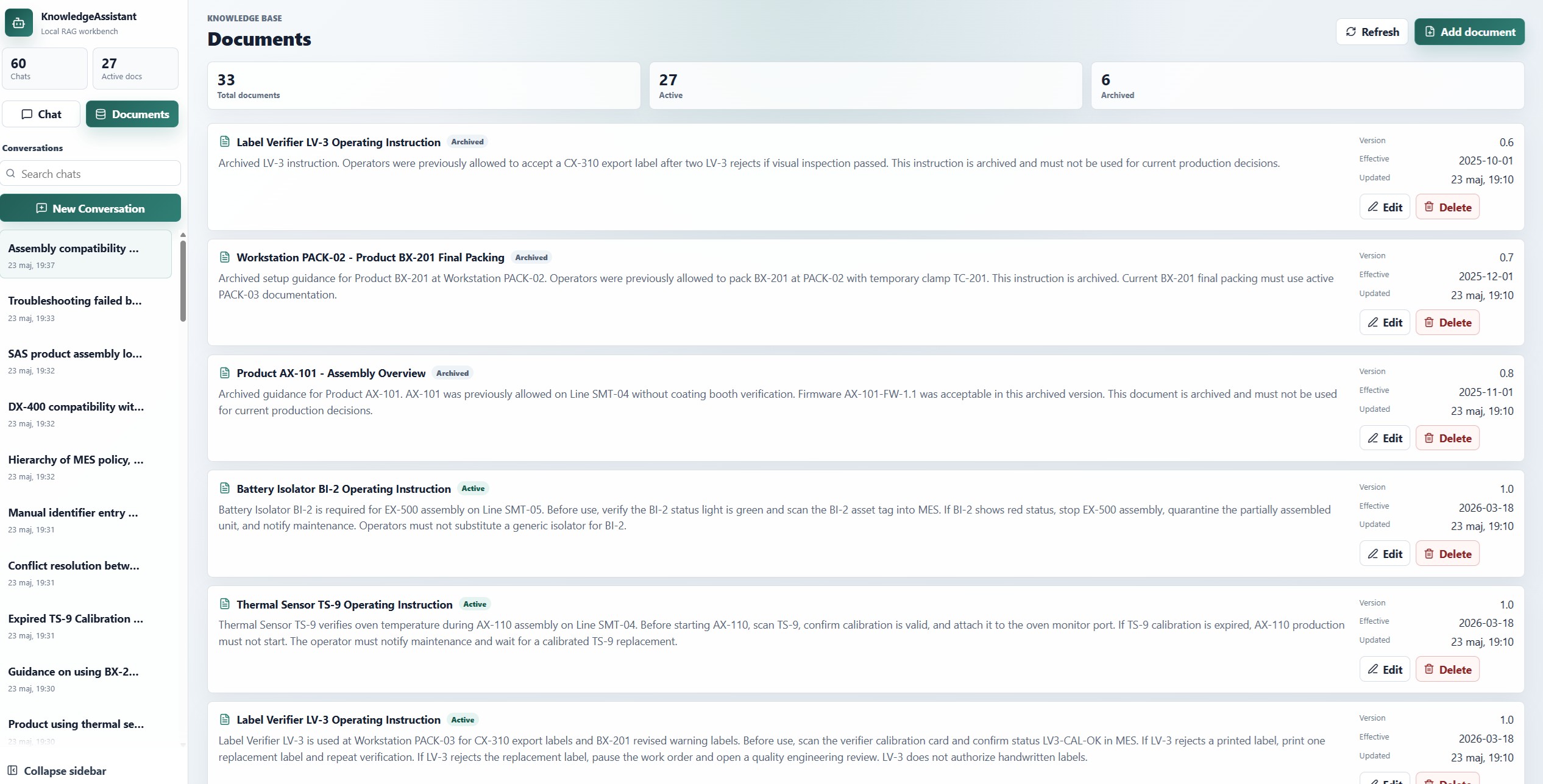Start a New Conversation

(x=90, y=208)
